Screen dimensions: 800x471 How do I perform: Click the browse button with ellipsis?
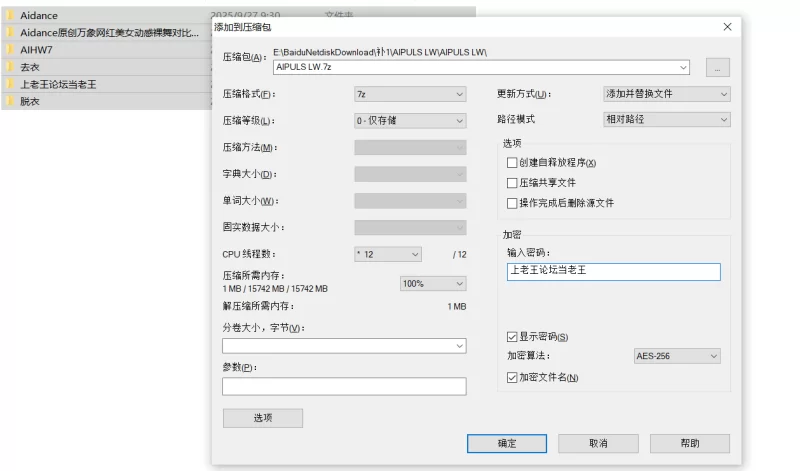(x=717, y=68)
